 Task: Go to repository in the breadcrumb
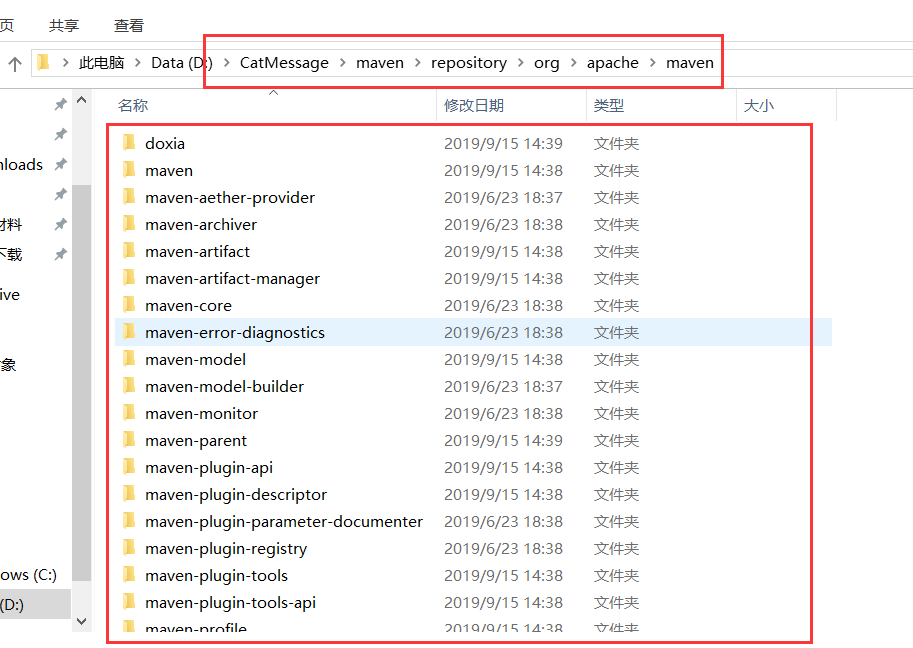point(469,62)
